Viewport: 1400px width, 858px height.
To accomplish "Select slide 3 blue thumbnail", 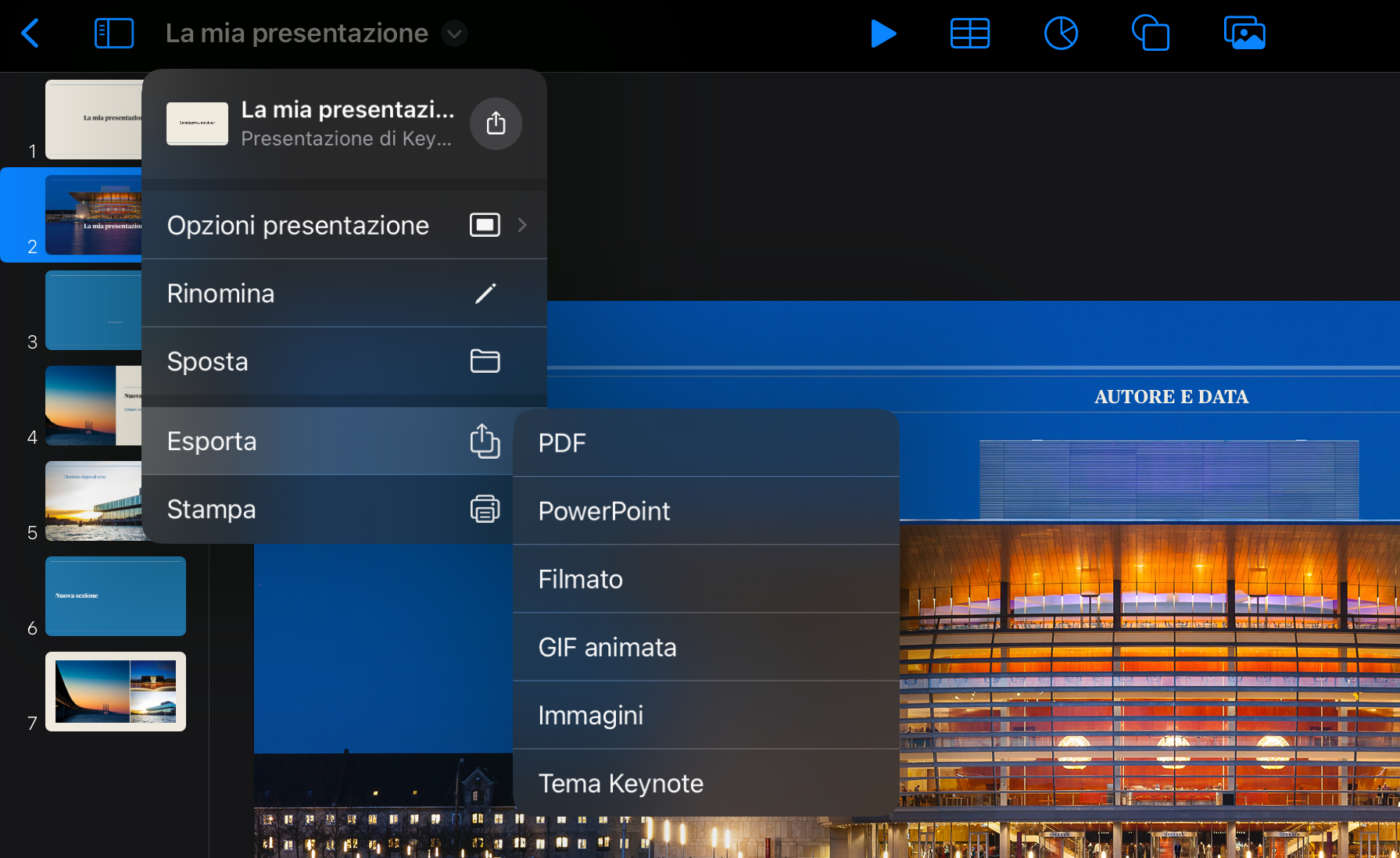I will (x=94, y=310).
